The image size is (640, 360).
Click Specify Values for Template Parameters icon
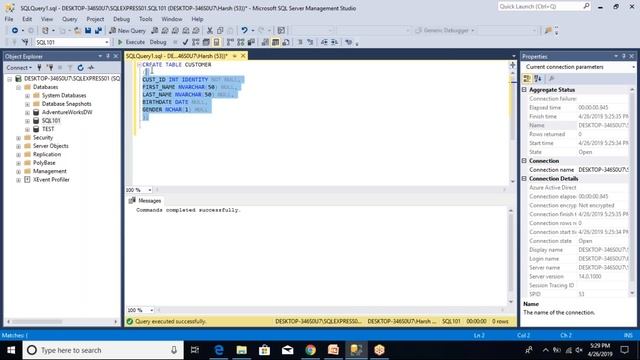(x=348, y=42)
